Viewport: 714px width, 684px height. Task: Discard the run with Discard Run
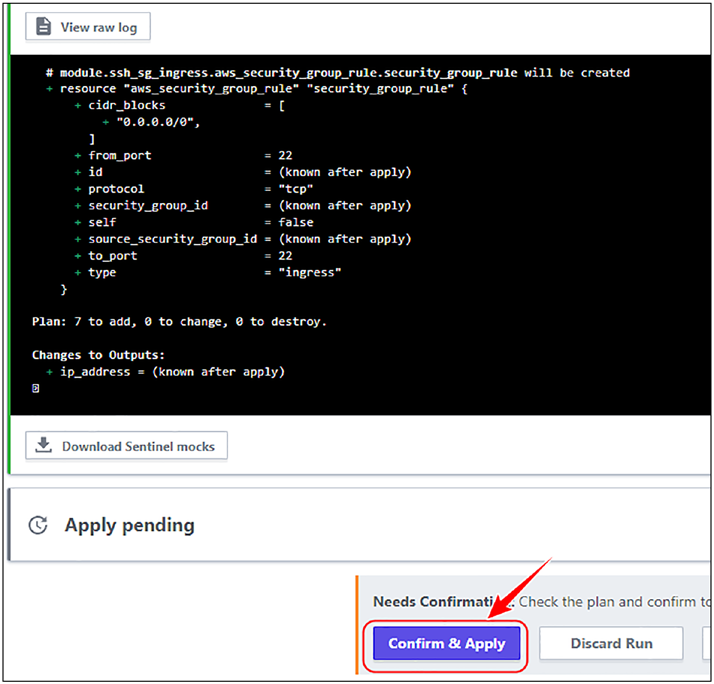611,643
